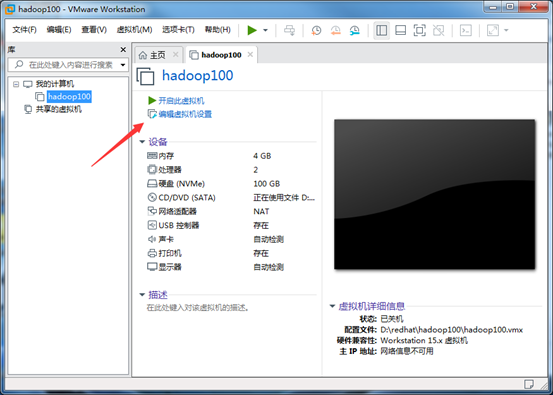The height and width of the screenshot is (395, 553).
Task: Select 我的计算机 in the library tree
Action: tap(55, 84)
